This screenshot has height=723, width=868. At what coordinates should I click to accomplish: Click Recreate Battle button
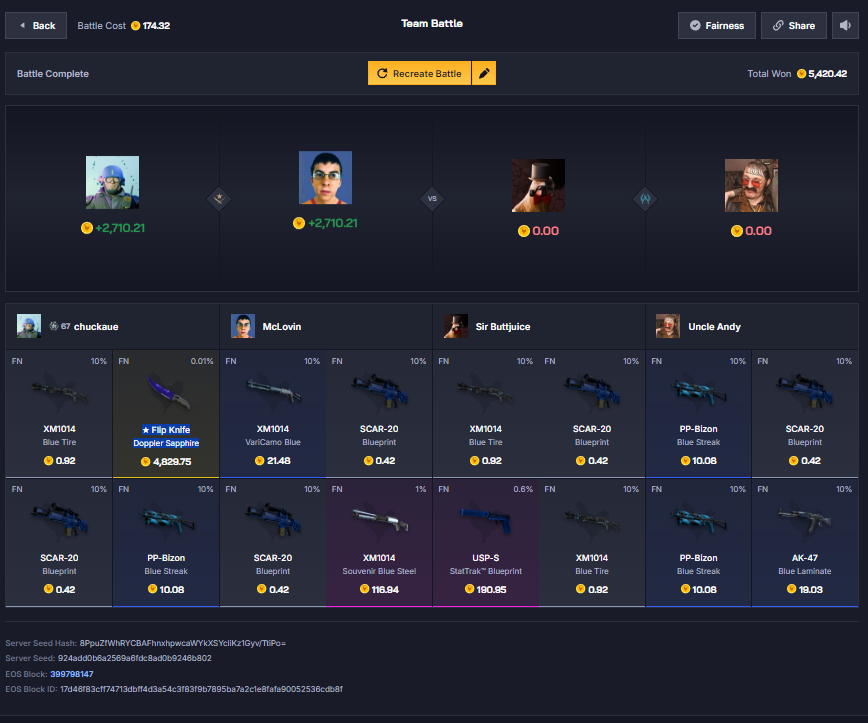[419, 73]
